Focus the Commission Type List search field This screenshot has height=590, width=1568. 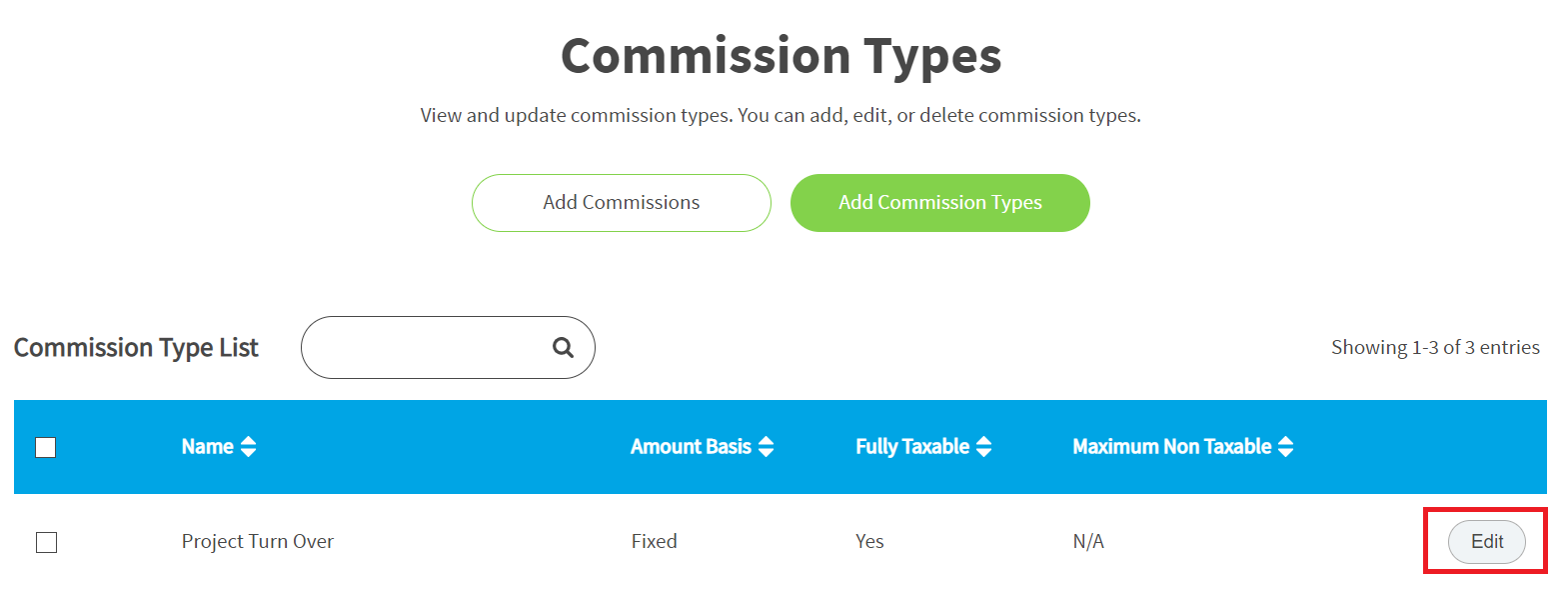[448, 347]
